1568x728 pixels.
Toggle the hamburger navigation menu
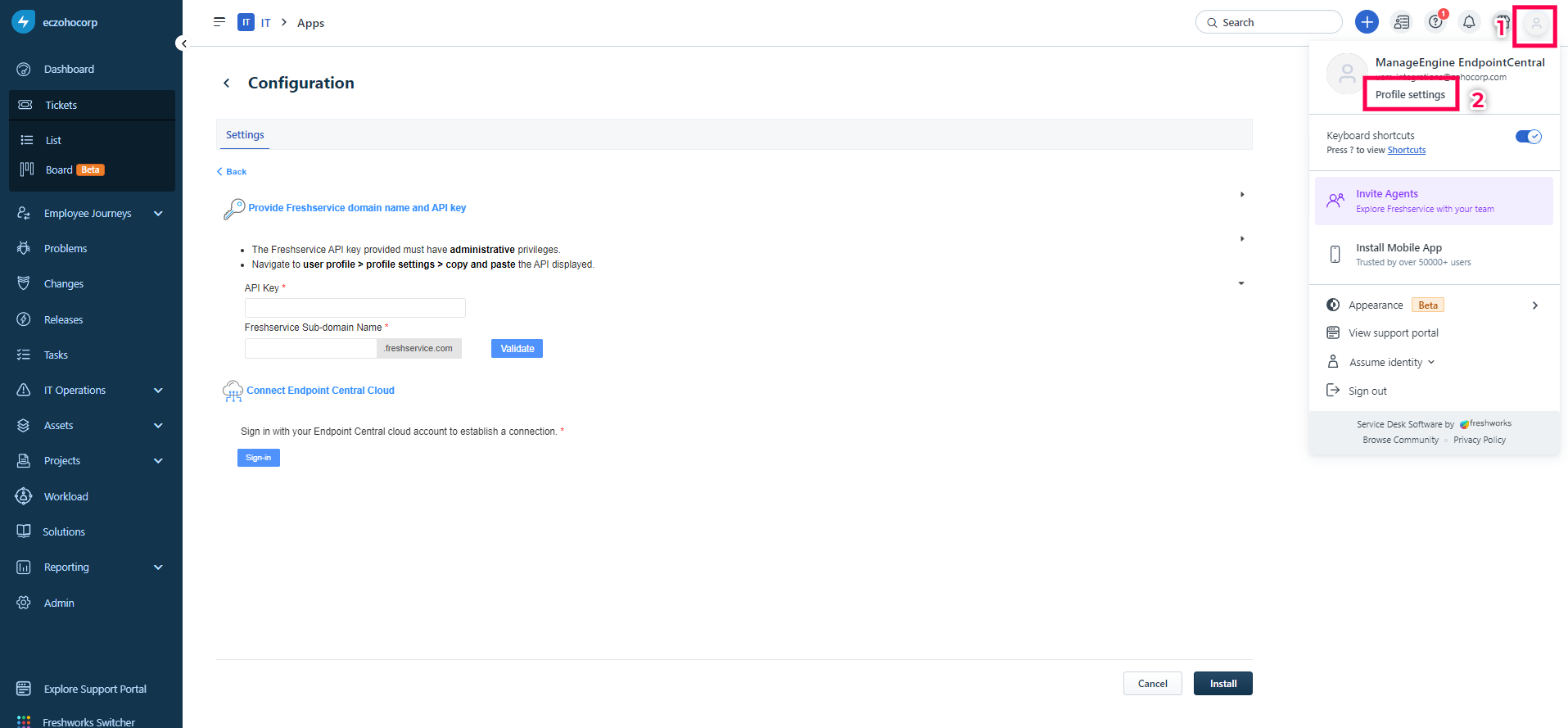(x=219, y=22)
